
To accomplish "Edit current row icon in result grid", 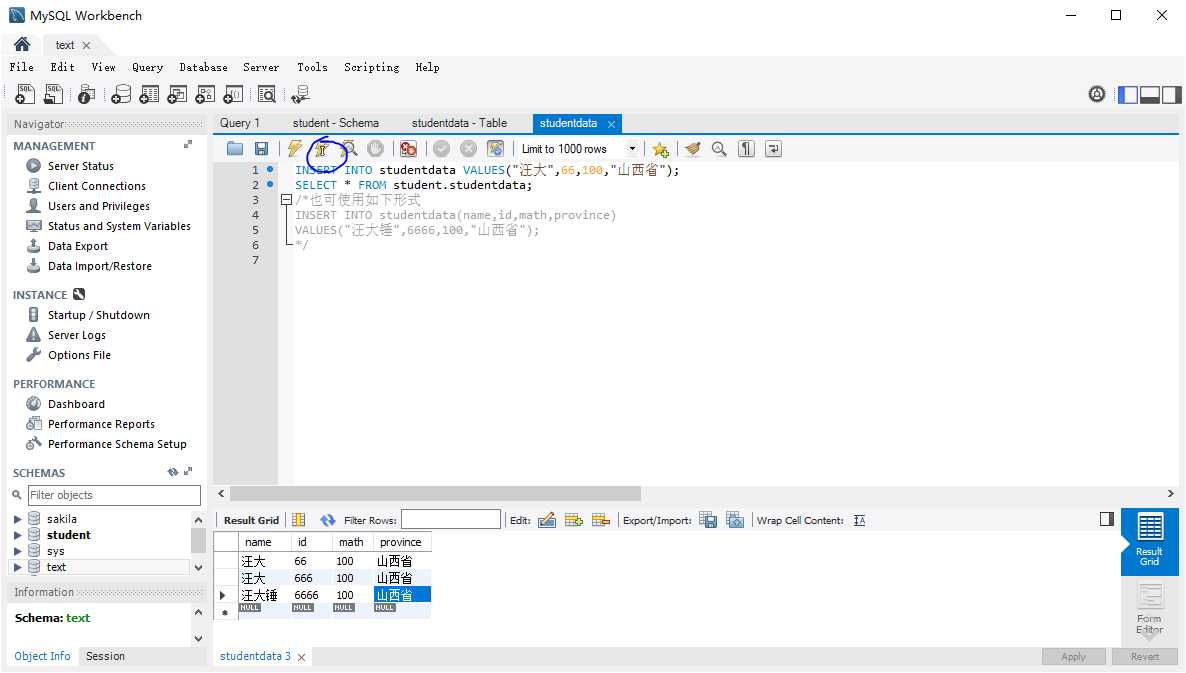I will (x=547, y=520).
